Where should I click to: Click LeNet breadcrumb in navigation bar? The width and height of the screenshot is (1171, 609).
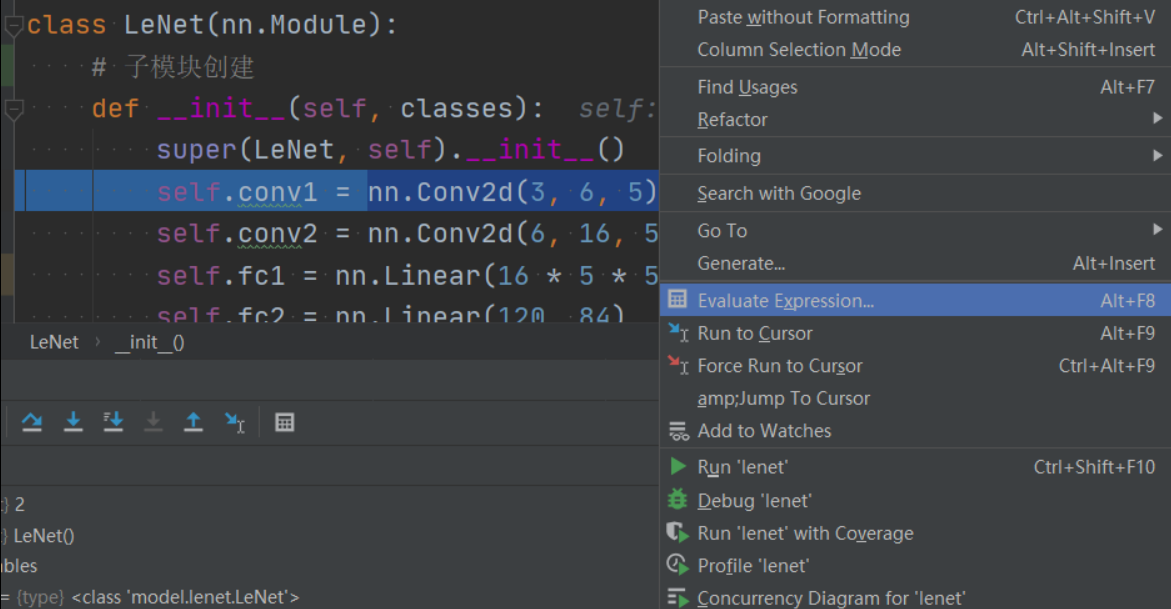click(54, 342)
